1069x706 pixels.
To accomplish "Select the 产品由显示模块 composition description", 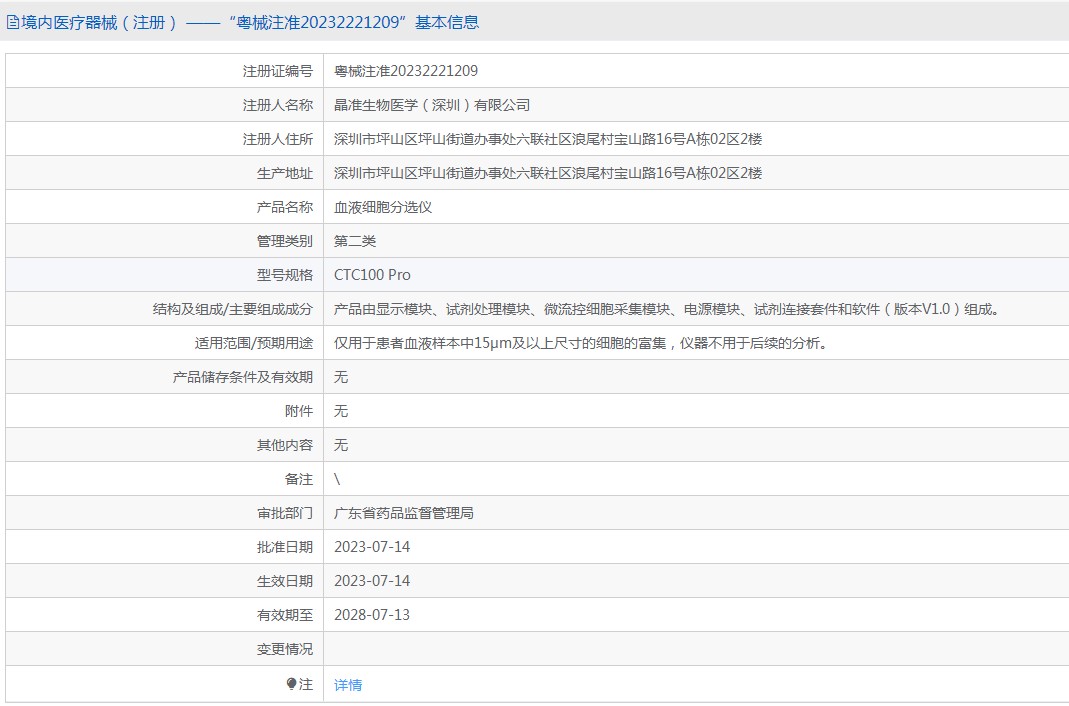I will tap(668, 309).
